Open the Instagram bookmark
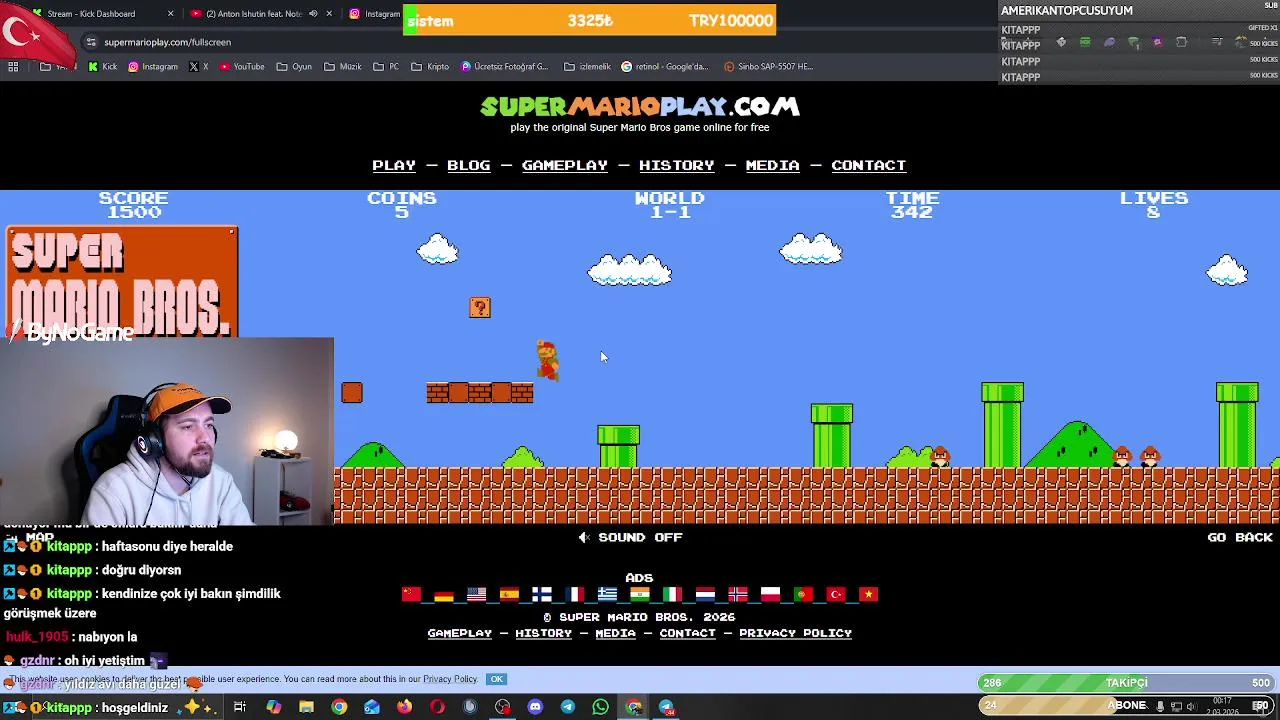Image resolution: width=1280 pixels, height=720 pixels. [153, 67]
